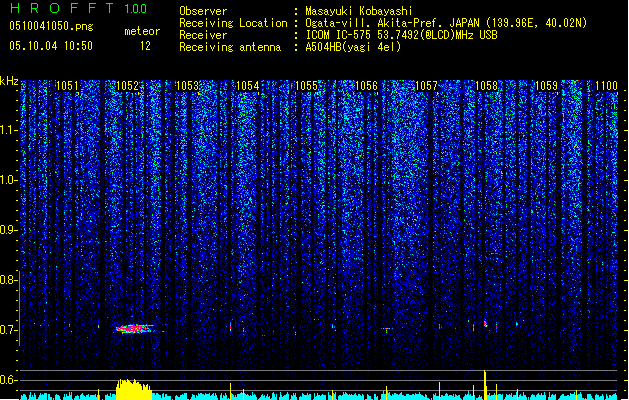Click the Receiving antenna label
The width and height of the screenshot is (629, 400).
pos(230,47)
